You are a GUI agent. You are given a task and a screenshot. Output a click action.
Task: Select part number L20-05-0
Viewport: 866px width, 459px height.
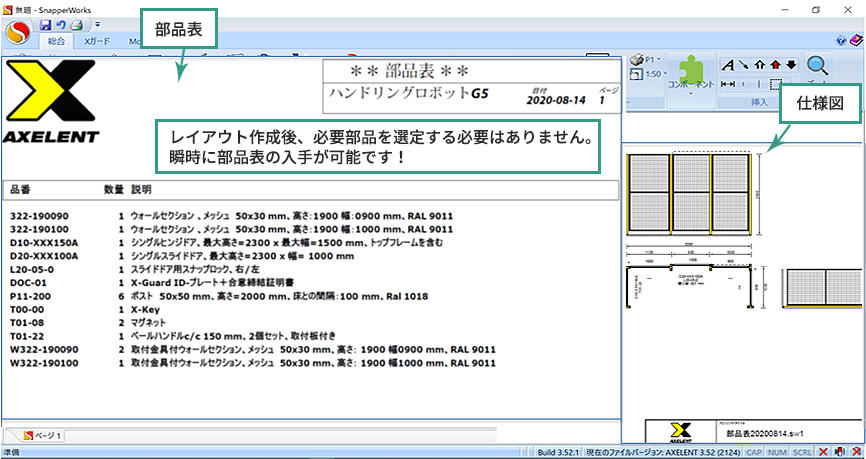pos(32,270)
